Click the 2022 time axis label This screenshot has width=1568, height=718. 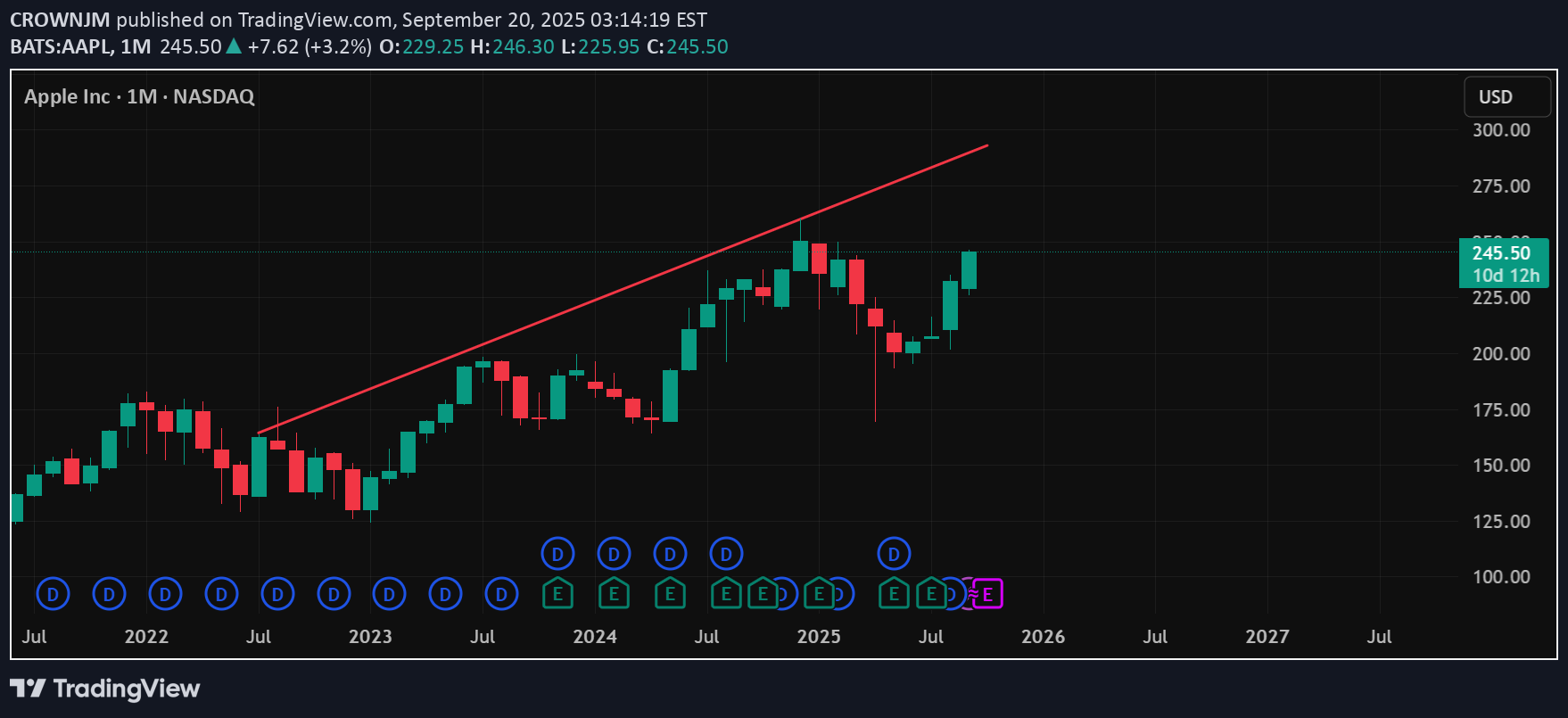pyautogui.click(x=146, y=637)
